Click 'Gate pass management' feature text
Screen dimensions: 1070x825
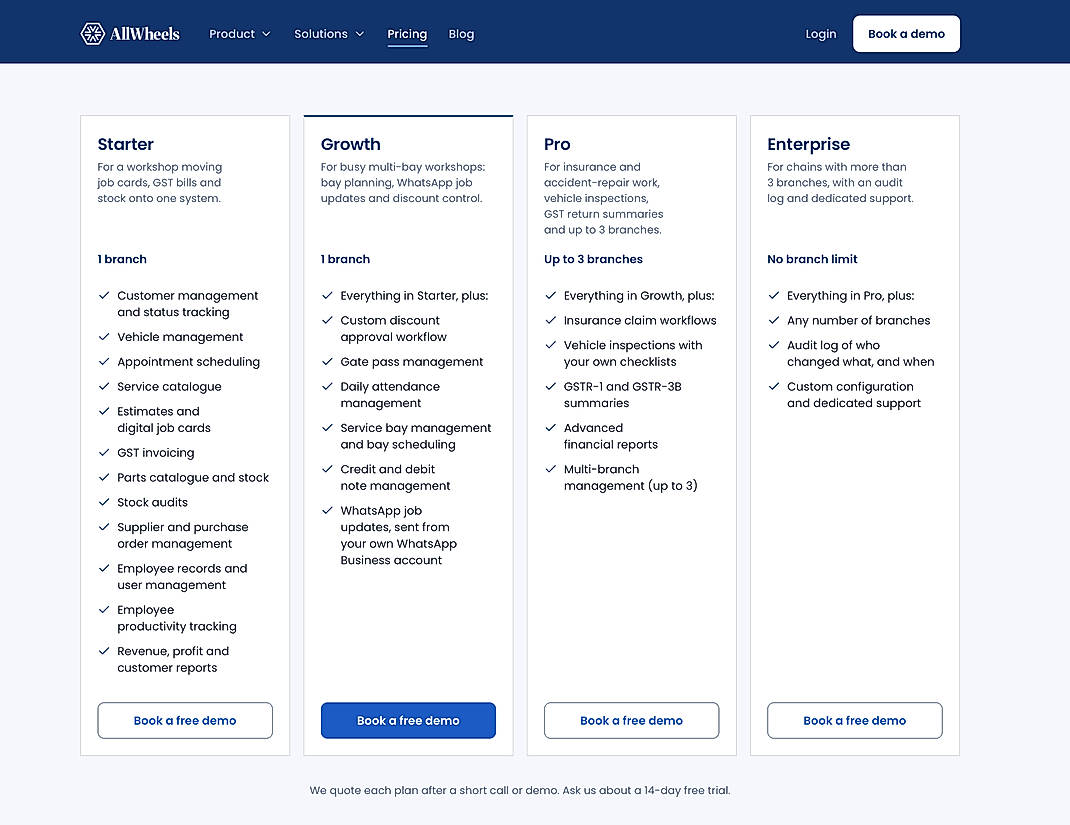click(411, 362)
